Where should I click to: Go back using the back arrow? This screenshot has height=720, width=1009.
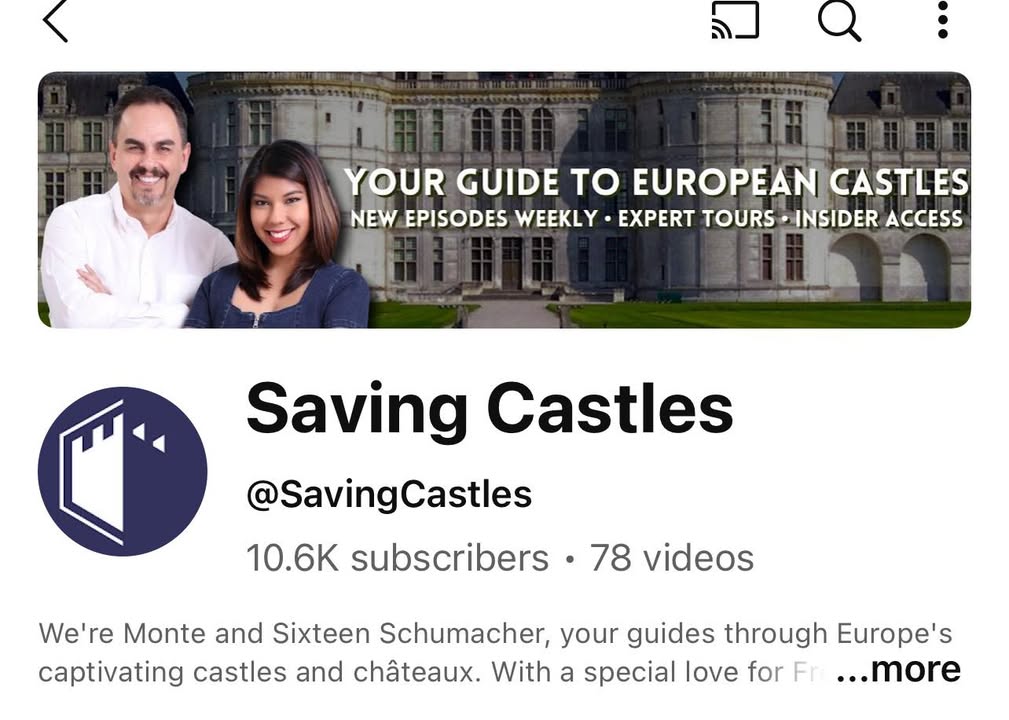[x=55, y=21]
